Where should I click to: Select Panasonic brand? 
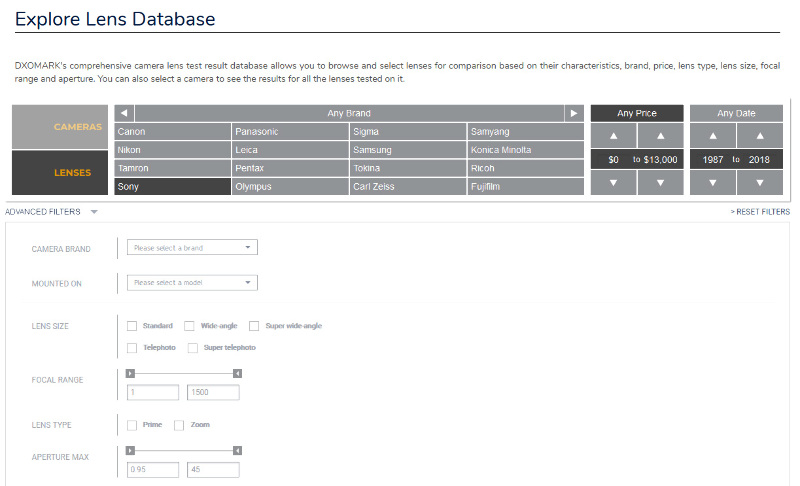(x=290, y=132)
